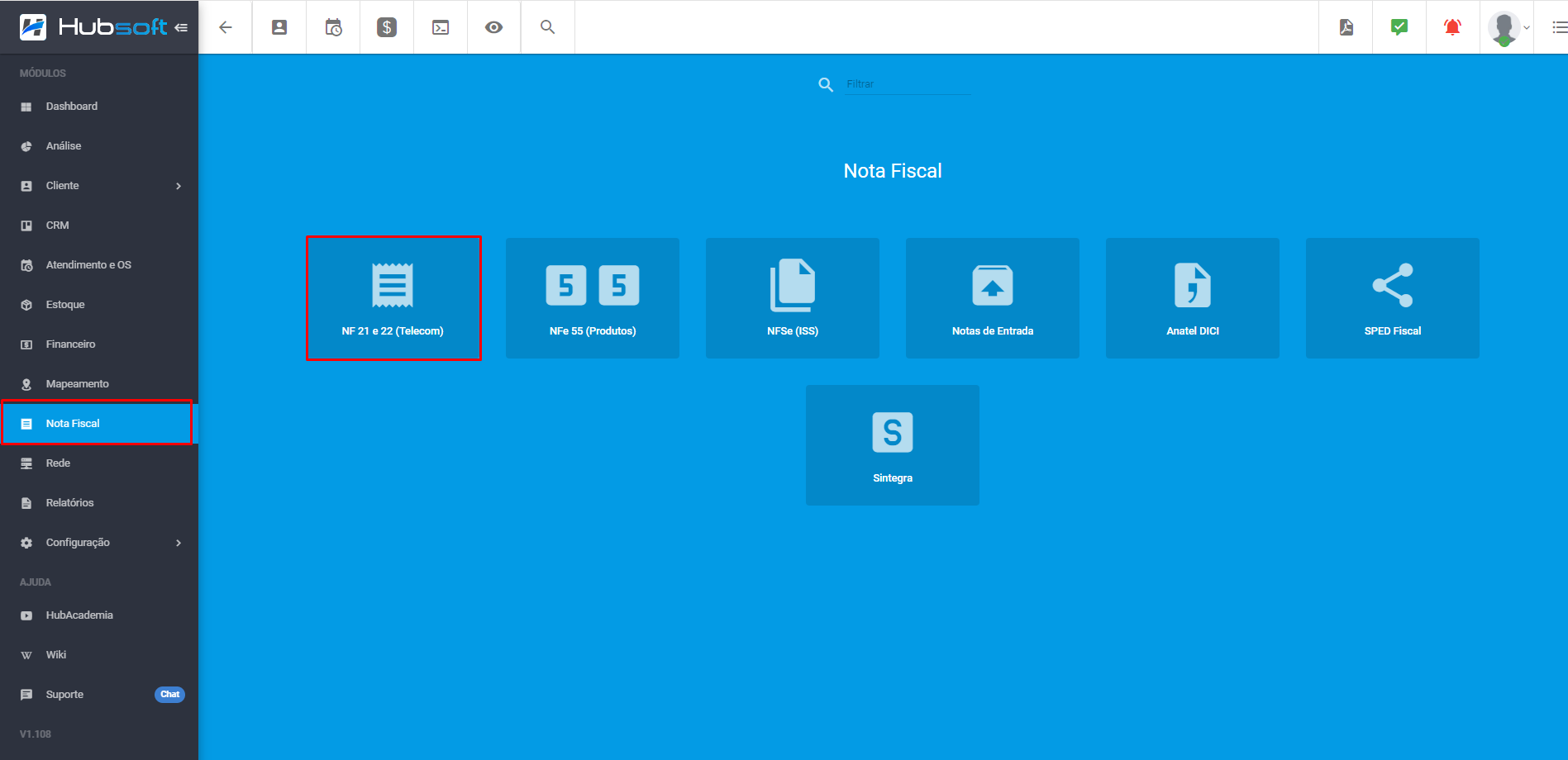The height and width of the screenshot is (760, 1568).
Task: Open the client contact shortcut icon
Action: [x=279, y=27]
